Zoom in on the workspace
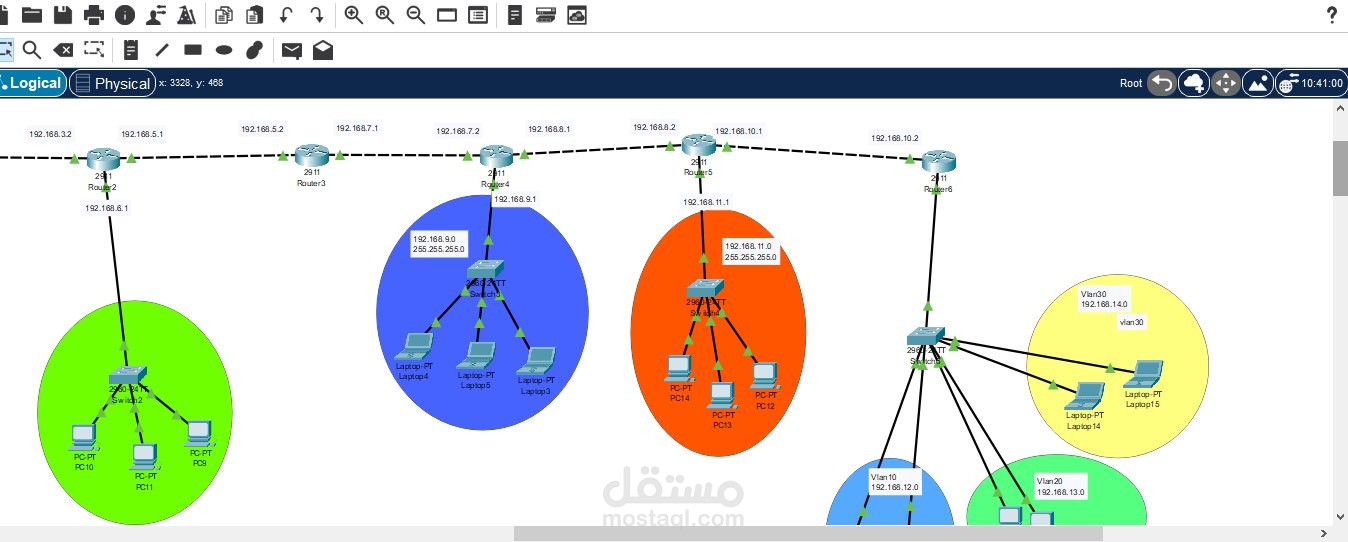Image resolution: width=1348 pixels, height=542 pixels. pos(353,14)
